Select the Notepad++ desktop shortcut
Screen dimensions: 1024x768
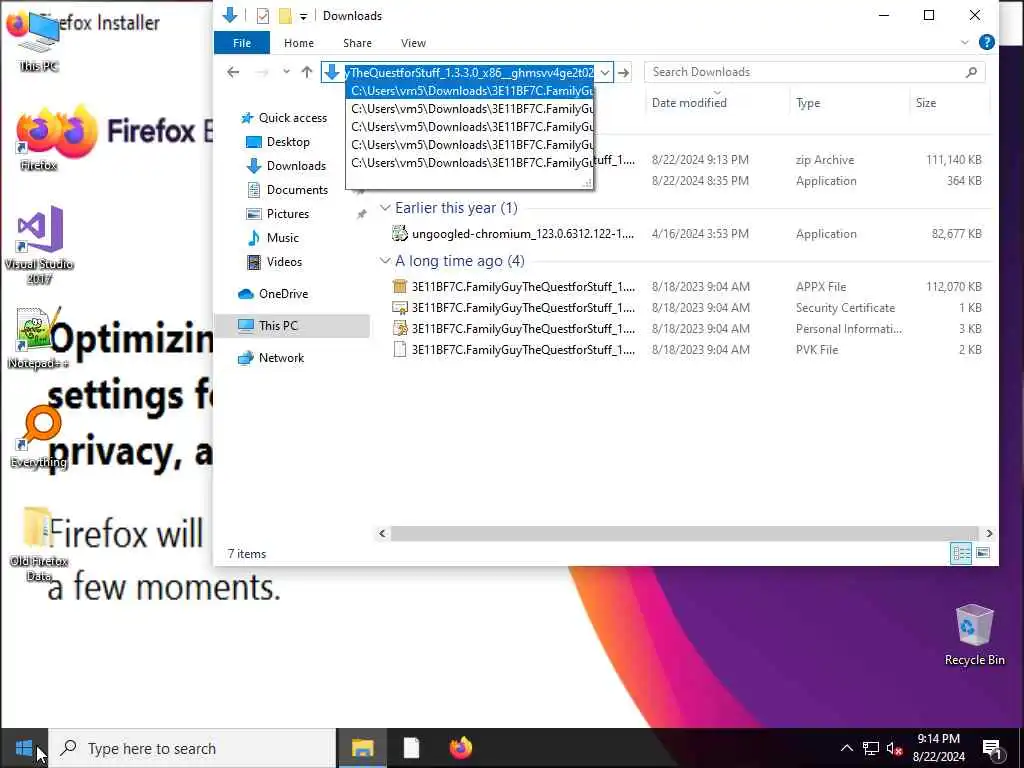[x=38, y=338]
